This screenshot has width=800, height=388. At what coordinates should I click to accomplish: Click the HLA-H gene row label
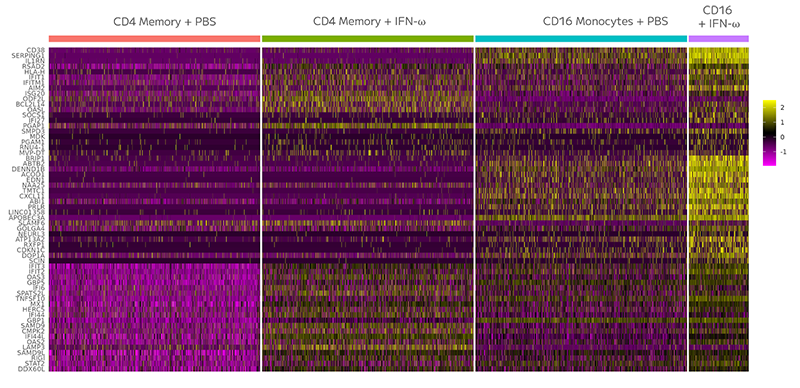click(36, 71)
